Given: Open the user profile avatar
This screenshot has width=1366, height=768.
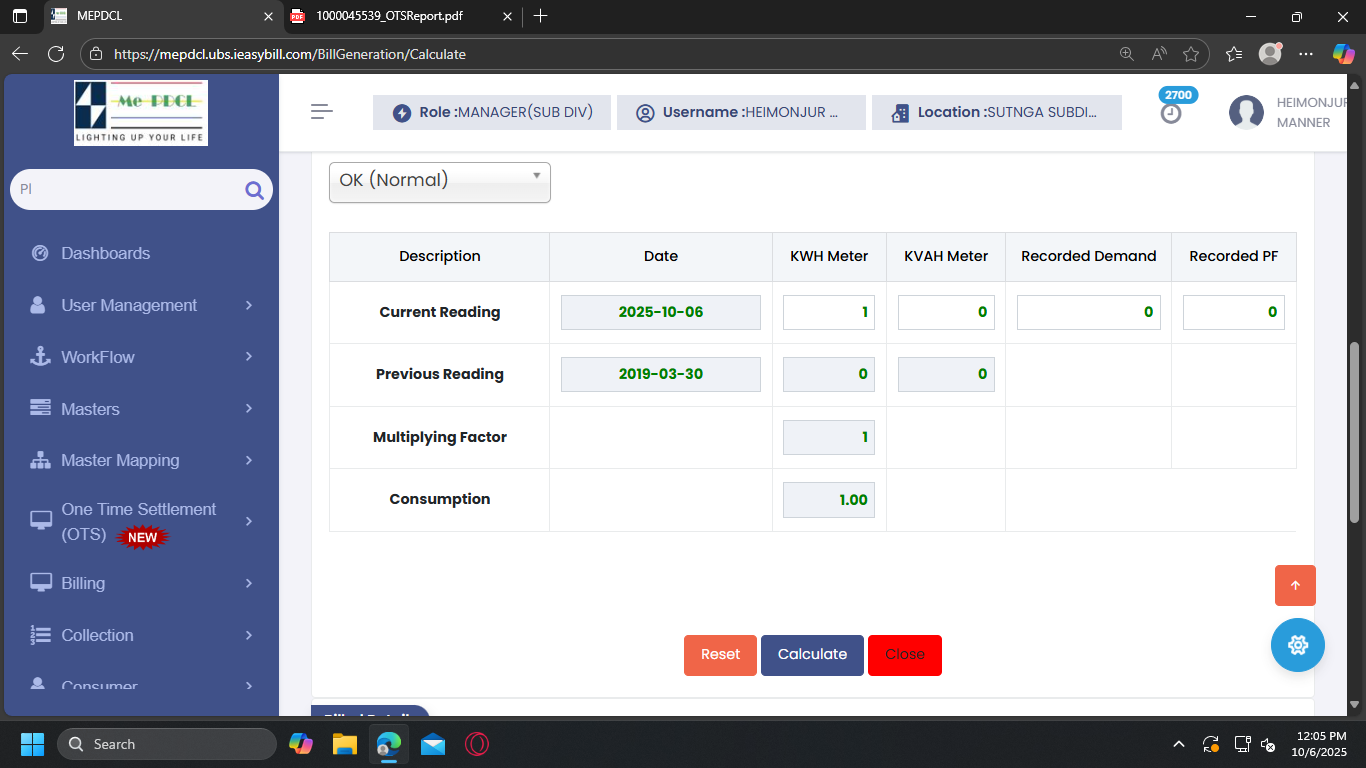Looking at the screenshot, I should 1246,112.
